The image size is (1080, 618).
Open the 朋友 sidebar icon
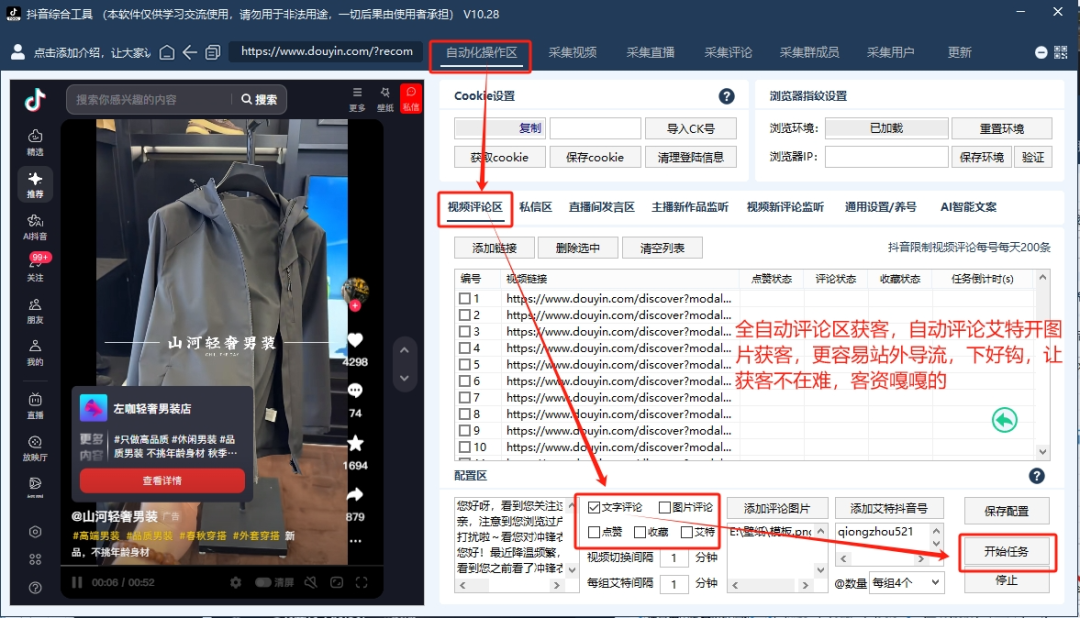[x=35, y=311]
